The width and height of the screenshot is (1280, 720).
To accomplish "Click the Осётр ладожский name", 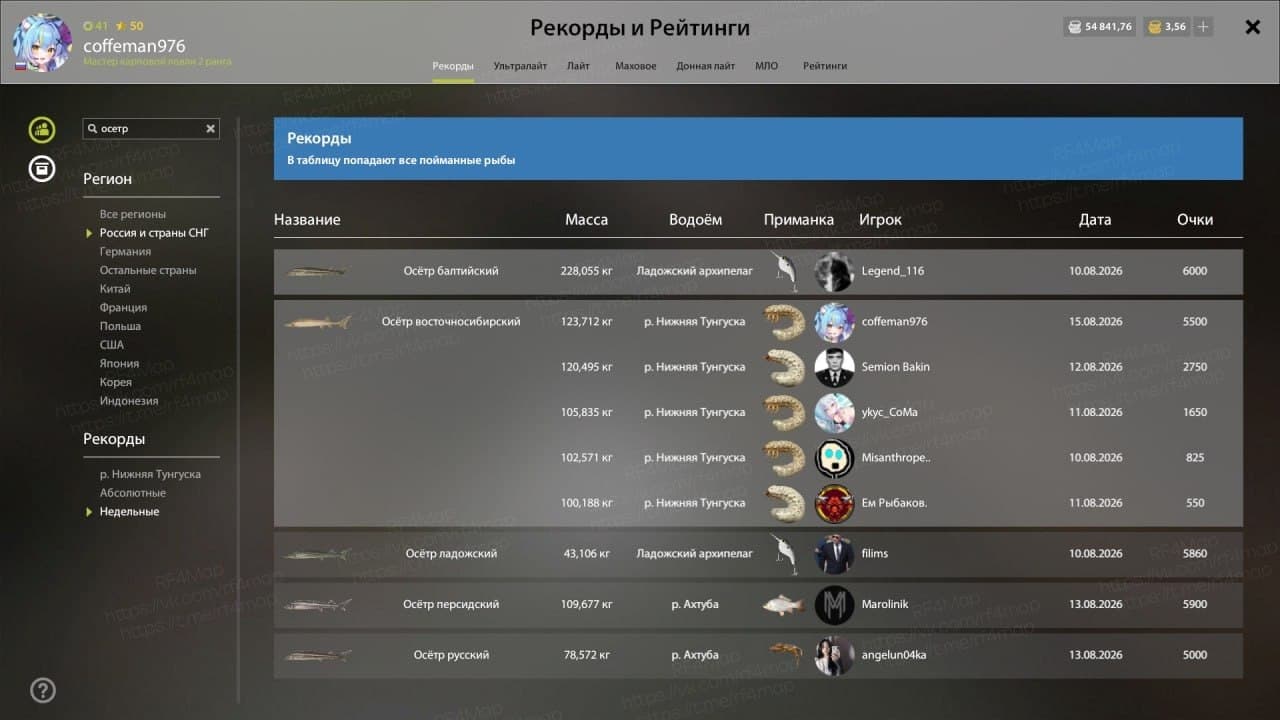I will [451, 554].
